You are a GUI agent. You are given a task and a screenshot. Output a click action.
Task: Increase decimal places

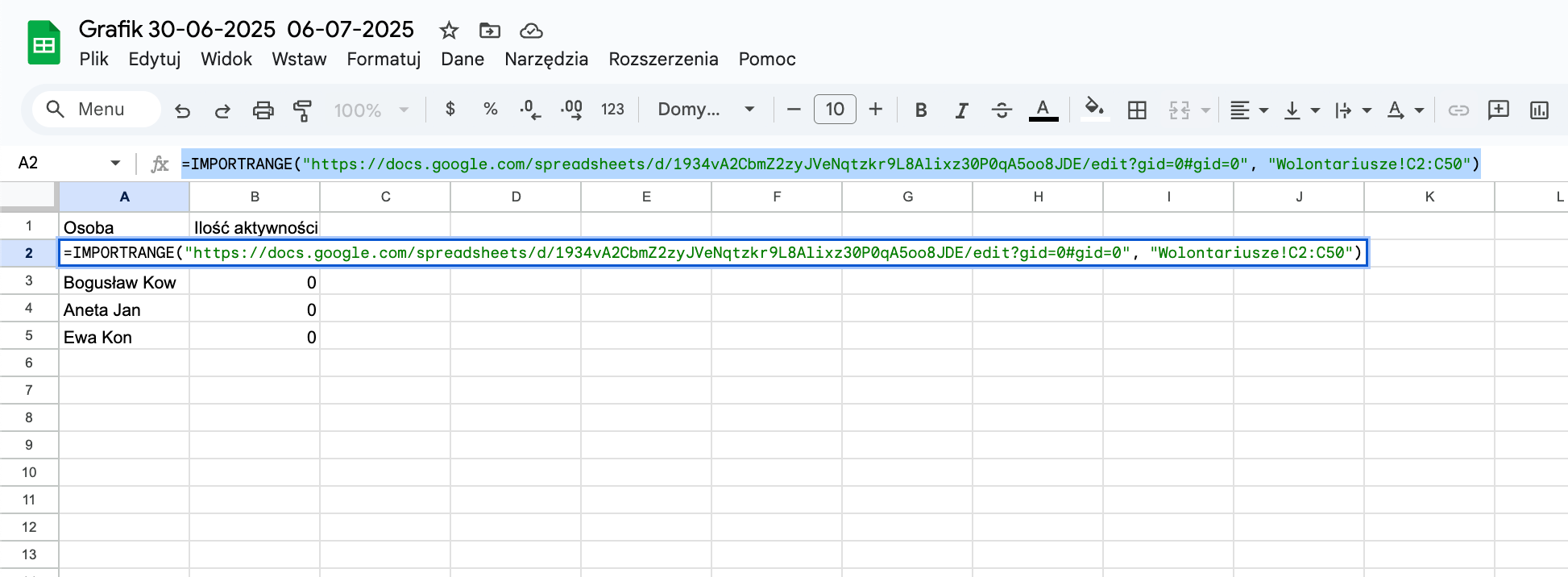pos(571,109)
